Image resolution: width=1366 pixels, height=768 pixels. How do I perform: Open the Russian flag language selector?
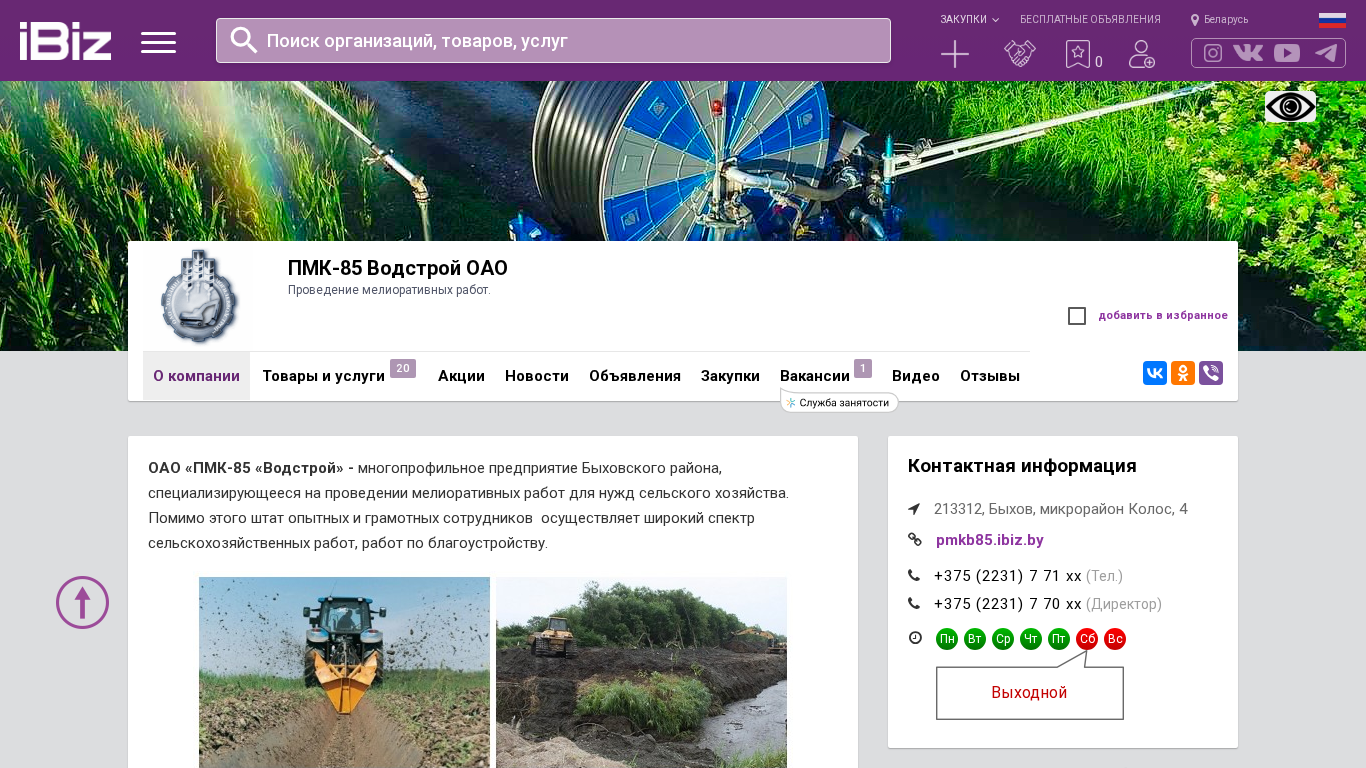1332,19
